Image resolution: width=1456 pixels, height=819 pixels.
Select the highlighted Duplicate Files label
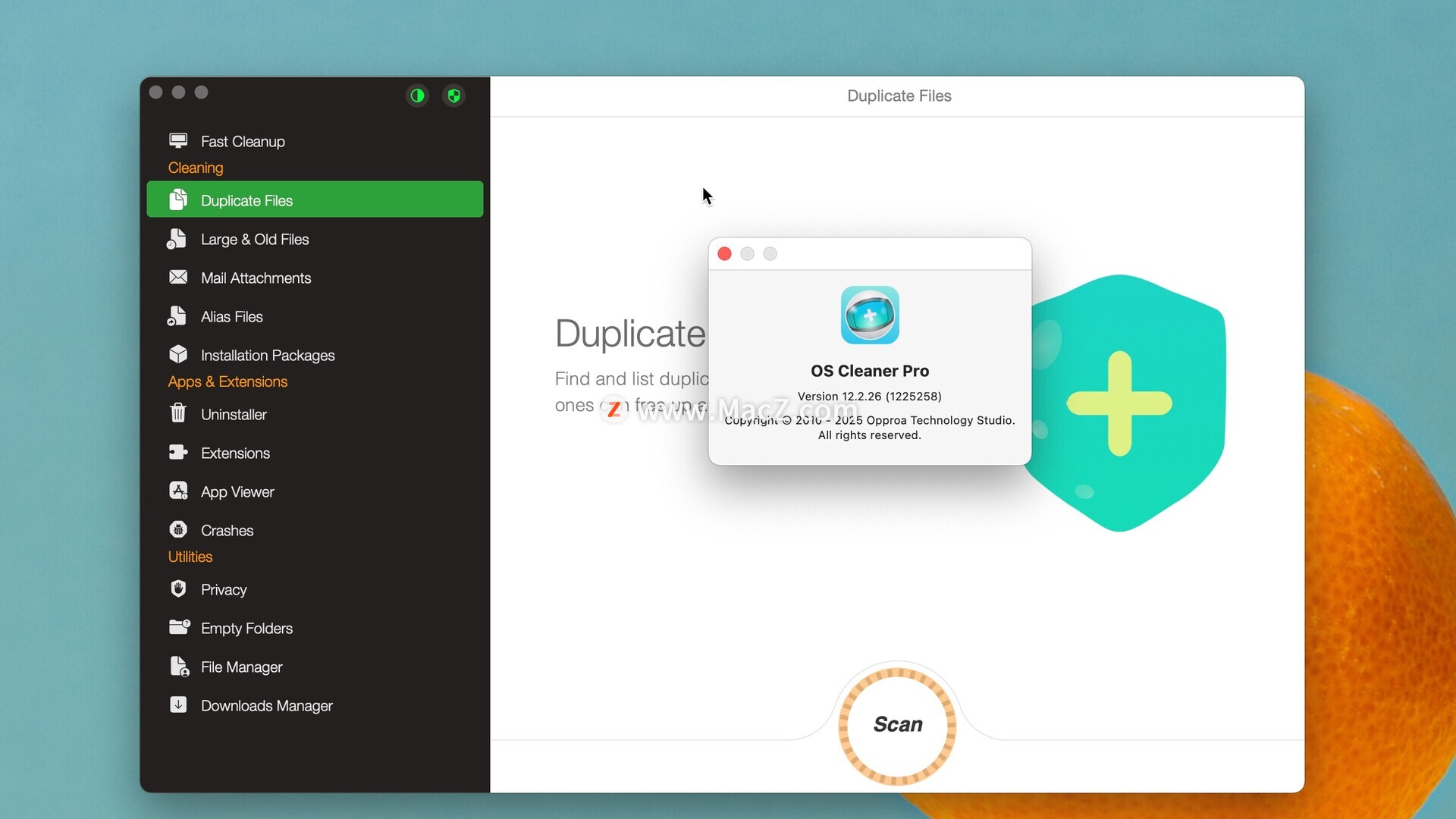246,200
